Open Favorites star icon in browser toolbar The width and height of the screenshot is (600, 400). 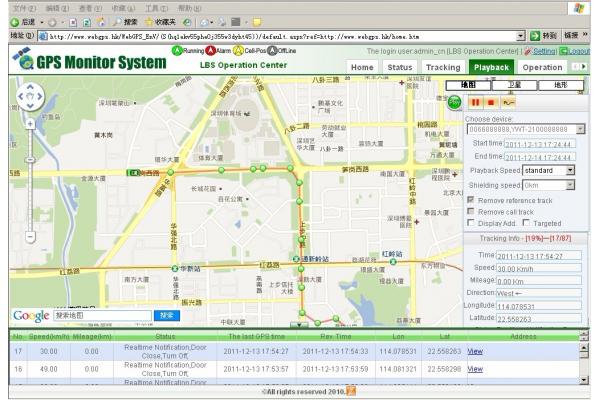(149, 22)
